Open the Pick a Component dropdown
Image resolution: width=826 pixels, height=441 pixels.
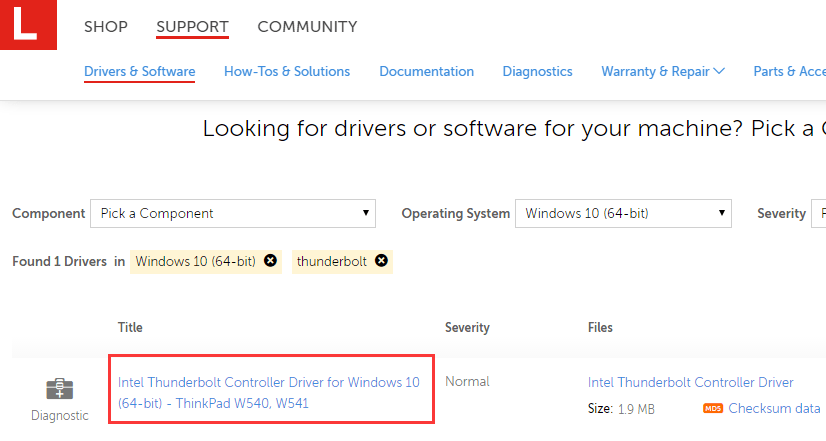(233, 213)
